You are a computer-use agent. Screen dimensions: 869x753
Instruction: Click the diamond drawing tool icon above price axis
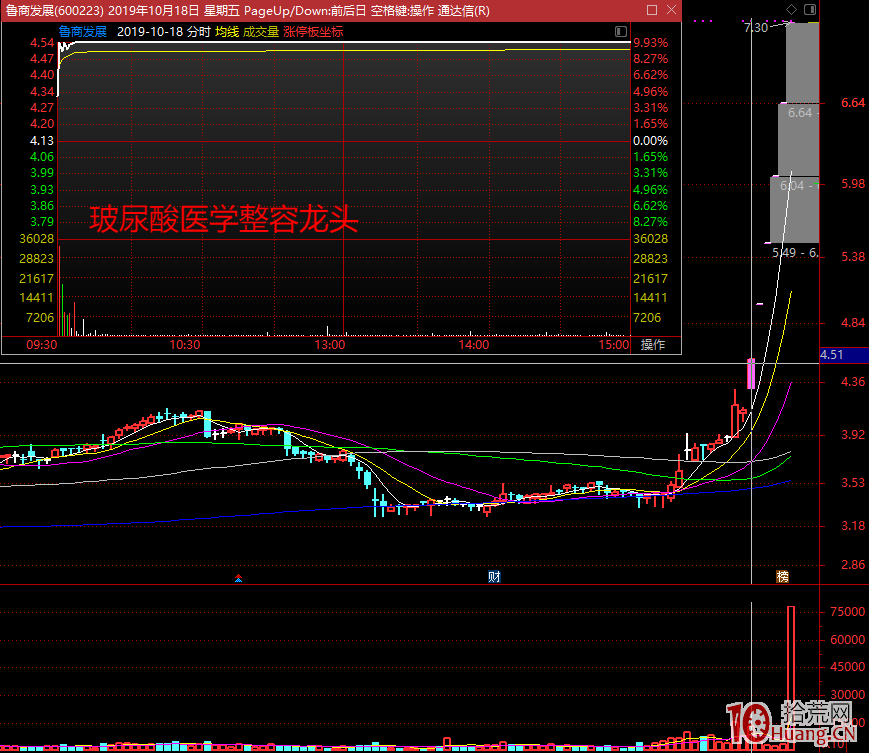click(791, 8)
